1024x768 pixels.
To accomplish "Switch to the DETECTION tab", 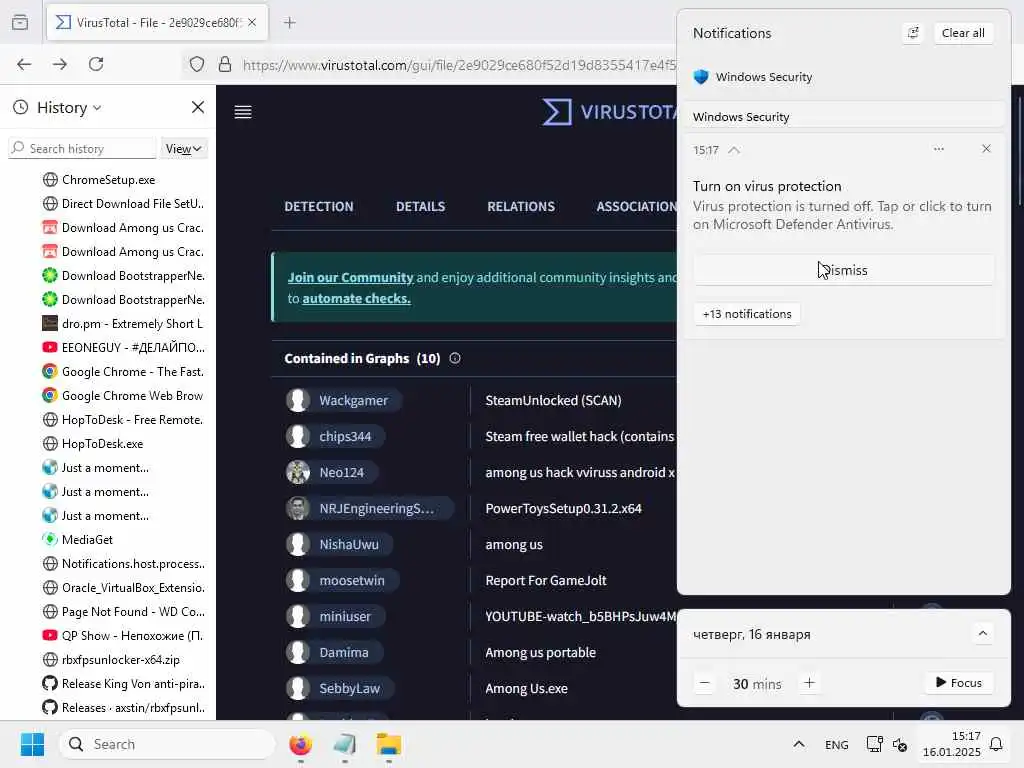I will [x=319, y=206].
